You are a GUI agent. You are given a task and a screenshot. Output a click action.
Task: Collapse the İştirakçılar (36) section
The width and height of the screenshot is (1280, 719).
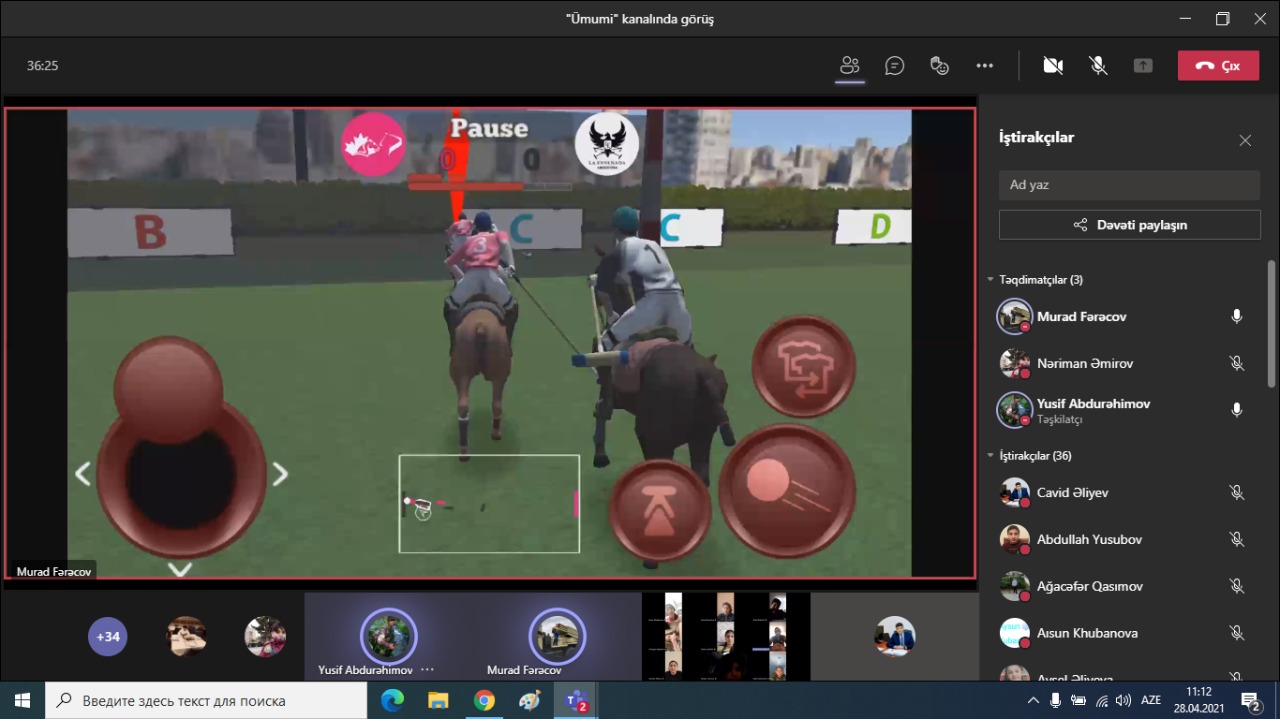(991, 456)
